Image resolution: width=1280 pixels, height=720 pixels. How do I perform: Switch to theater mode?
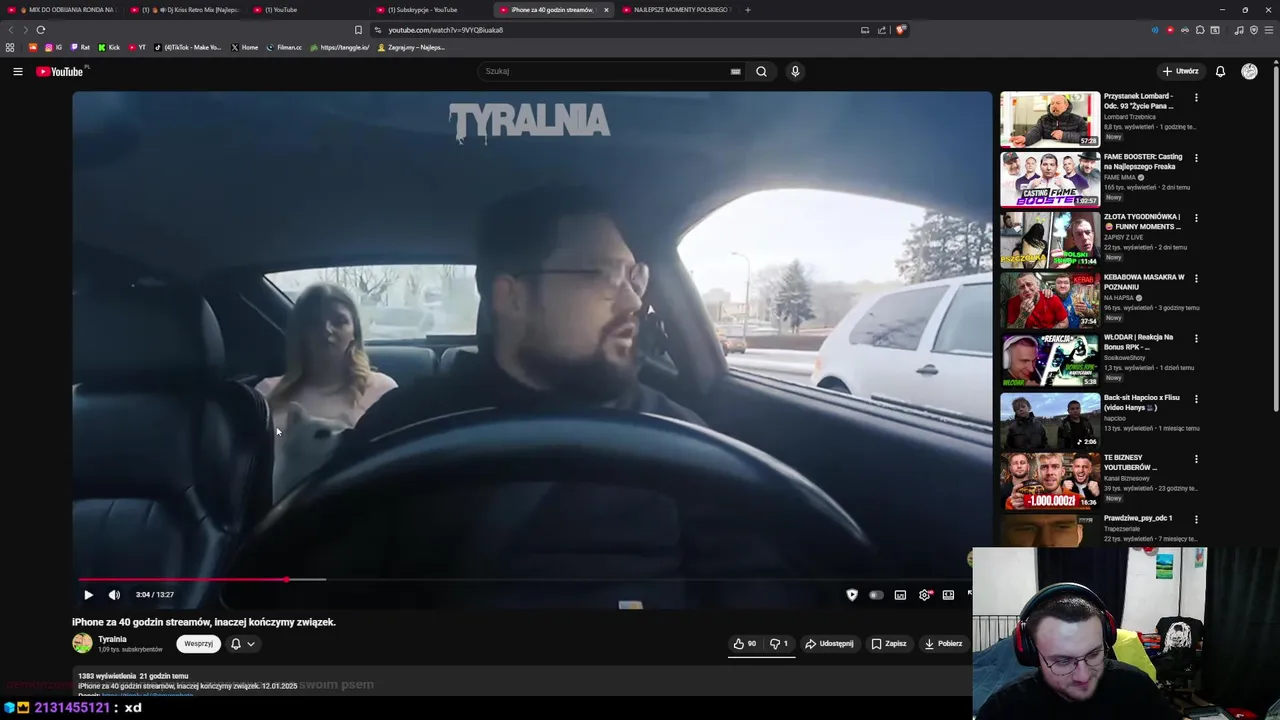click(948, 595)
